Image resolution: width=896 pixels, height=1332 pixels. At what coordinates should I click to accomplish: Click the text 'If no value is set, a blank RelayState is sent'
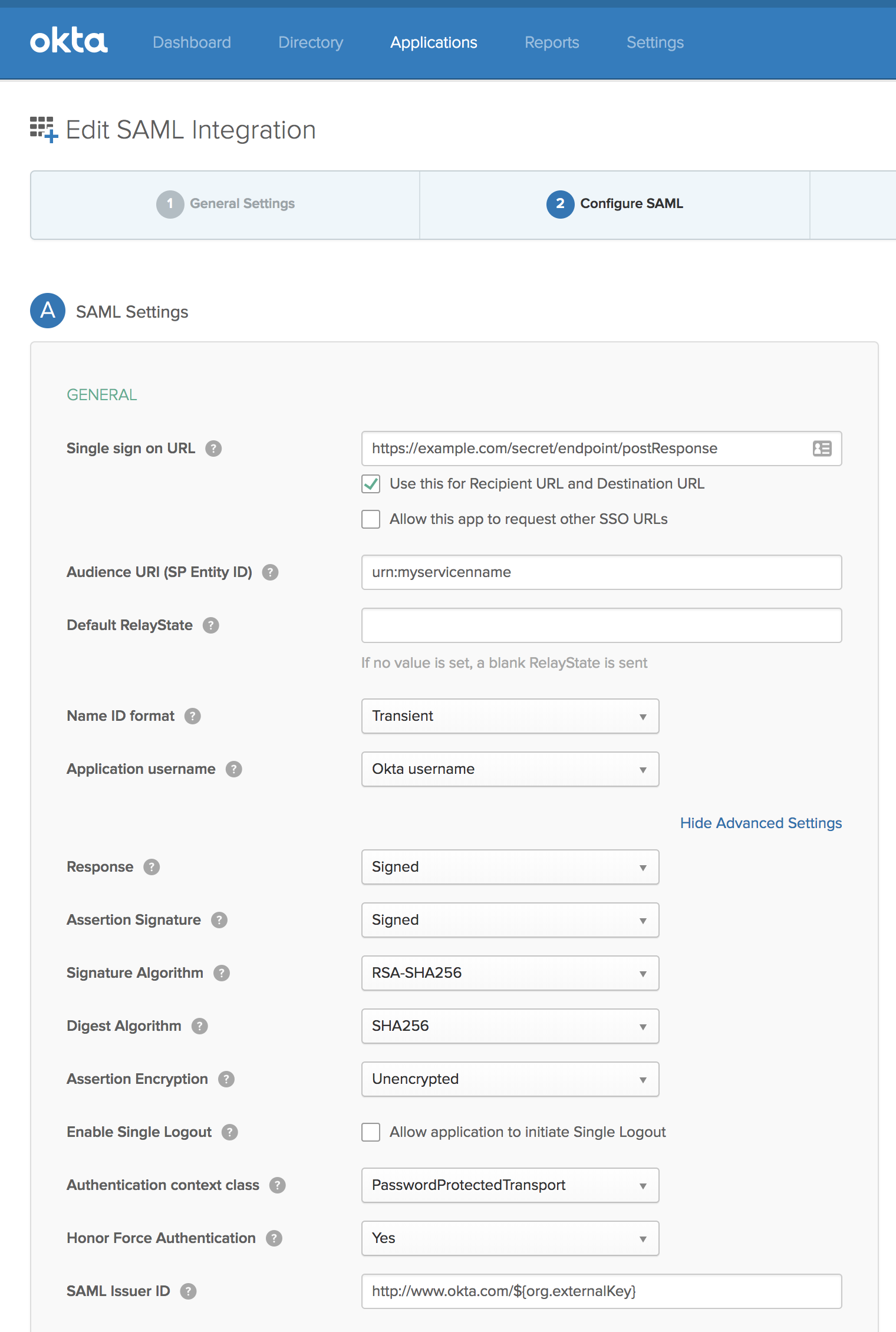[x=504, y=663]
